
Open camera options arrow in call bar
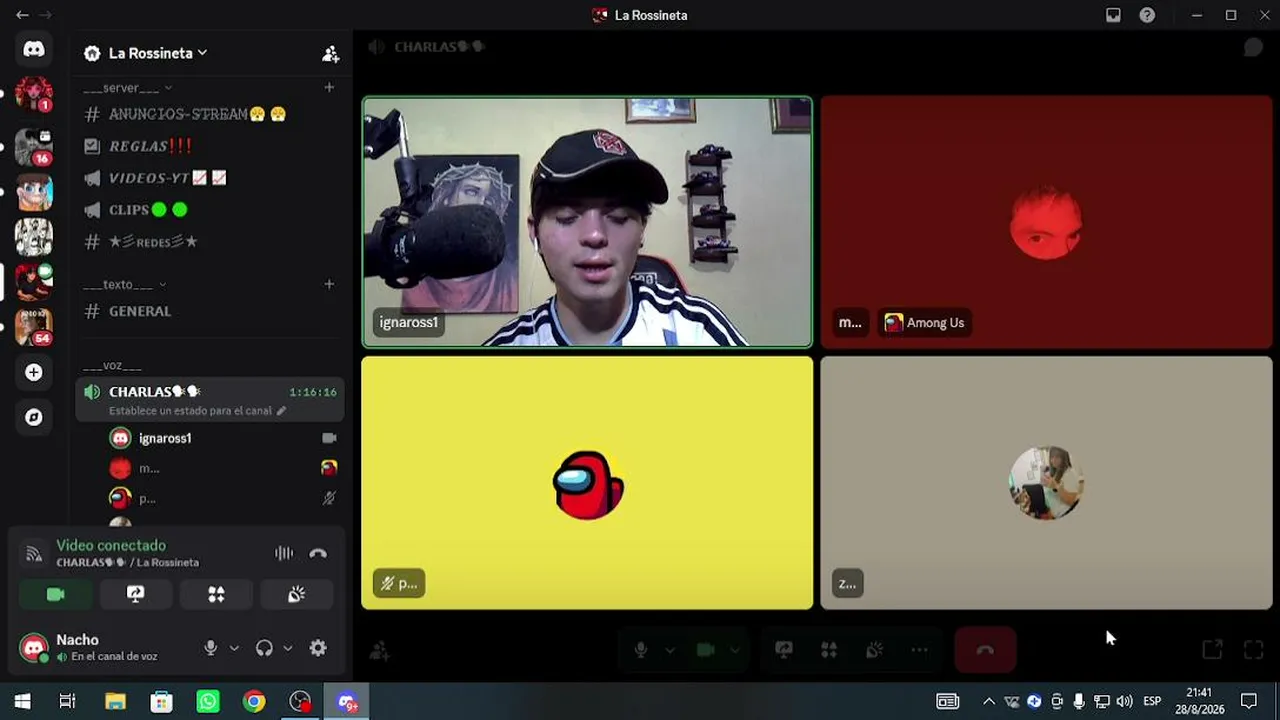click(735, 650)
